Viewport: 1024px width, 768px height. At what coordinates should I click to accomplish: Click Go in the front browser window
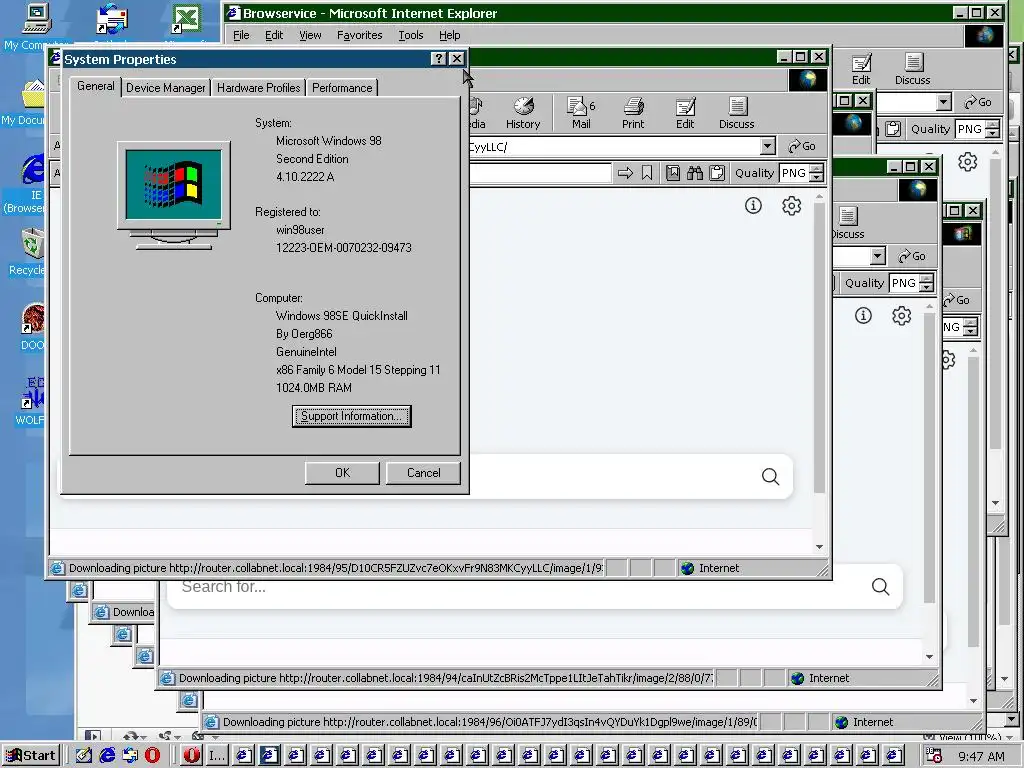coord(802,146)
